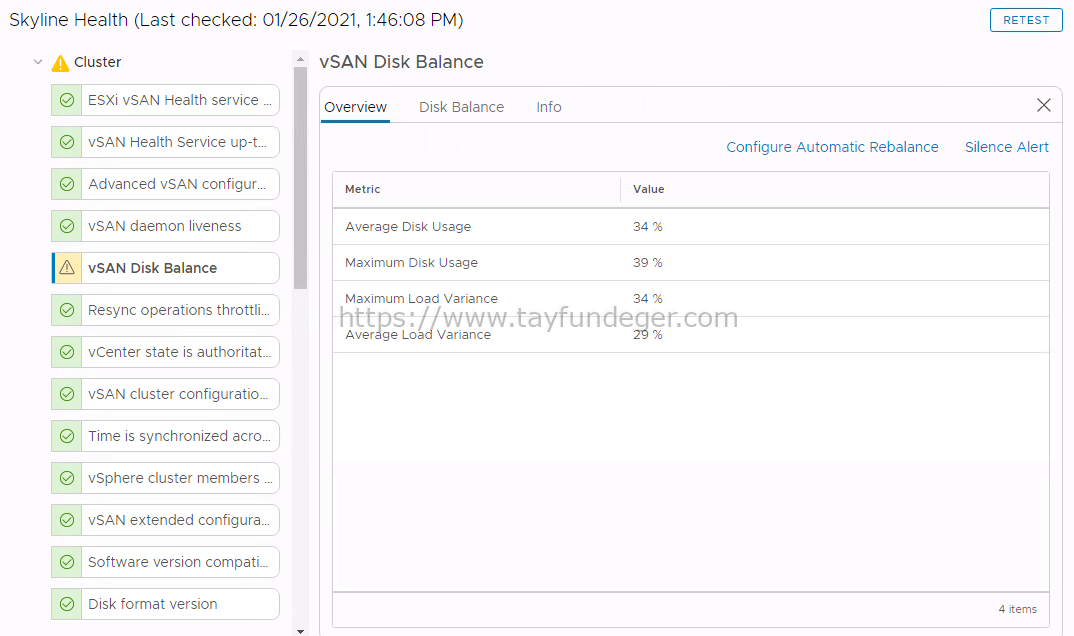The height and width of the screenshot is (636, 1074).
Task: Open Configure Automatic Rebalance link
Action: click(x=832, y=147)
